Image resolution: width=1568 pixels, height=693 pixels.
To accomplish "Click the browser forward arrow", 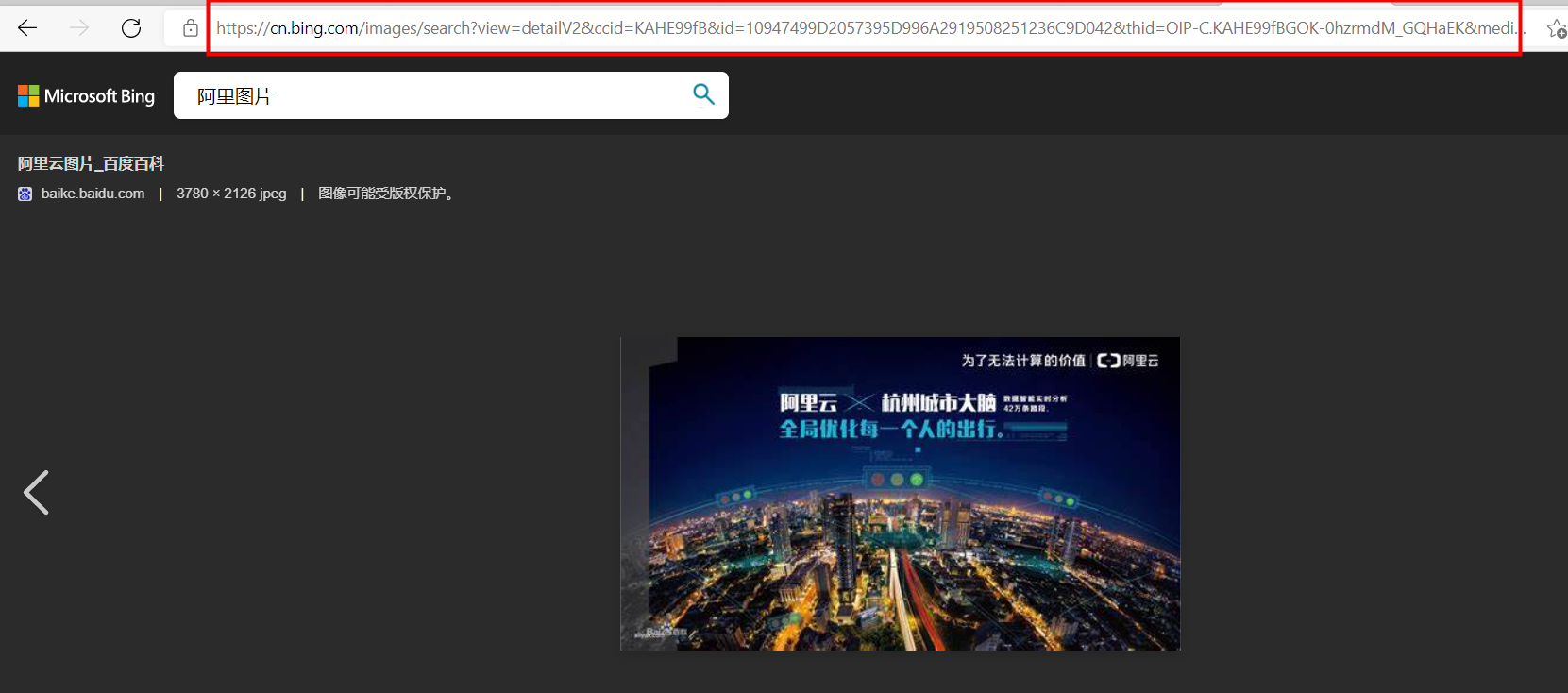I will tap(79, 28).
